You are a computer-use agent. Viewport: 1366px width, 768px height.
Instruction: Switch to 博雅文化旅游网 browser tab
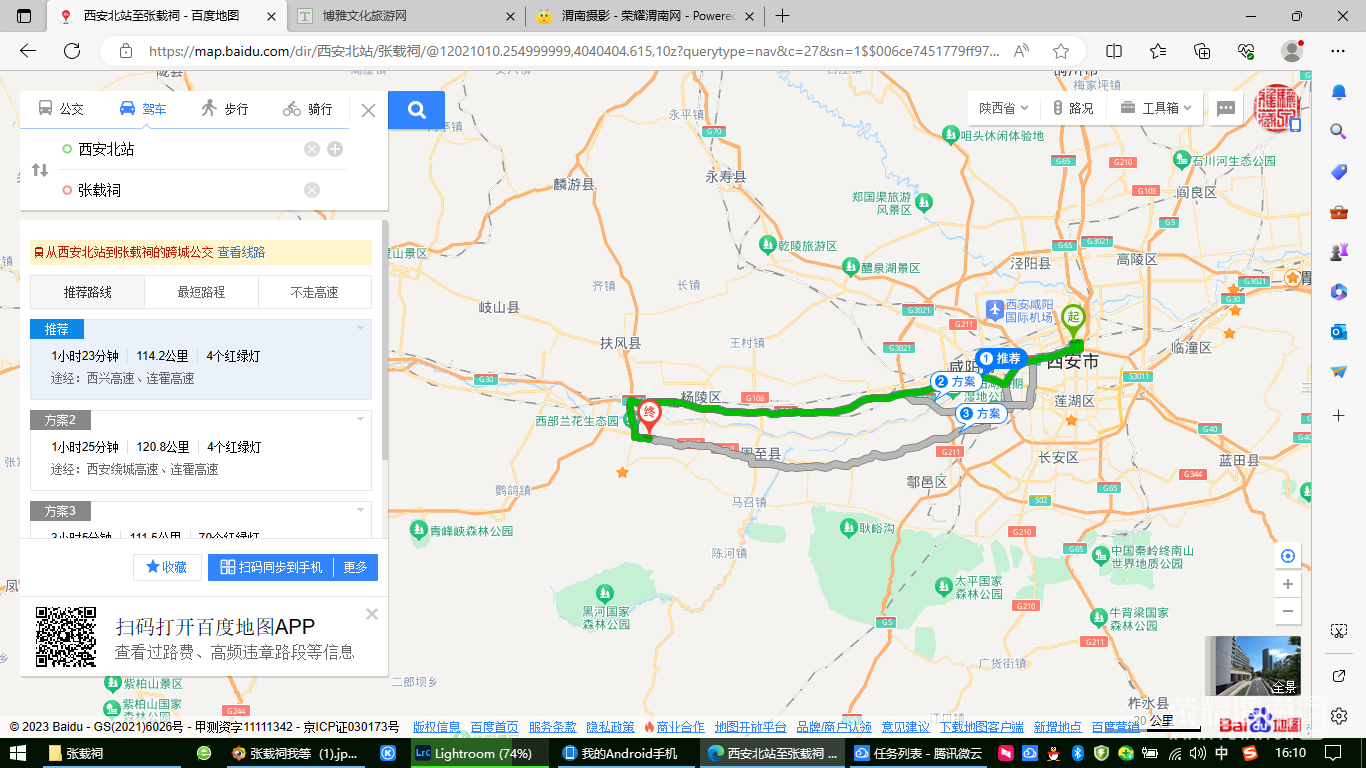[408, 16]
